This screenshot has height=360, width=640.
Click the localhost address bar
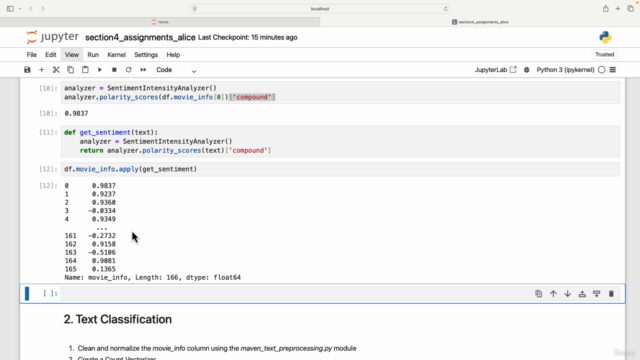(320, 9)
